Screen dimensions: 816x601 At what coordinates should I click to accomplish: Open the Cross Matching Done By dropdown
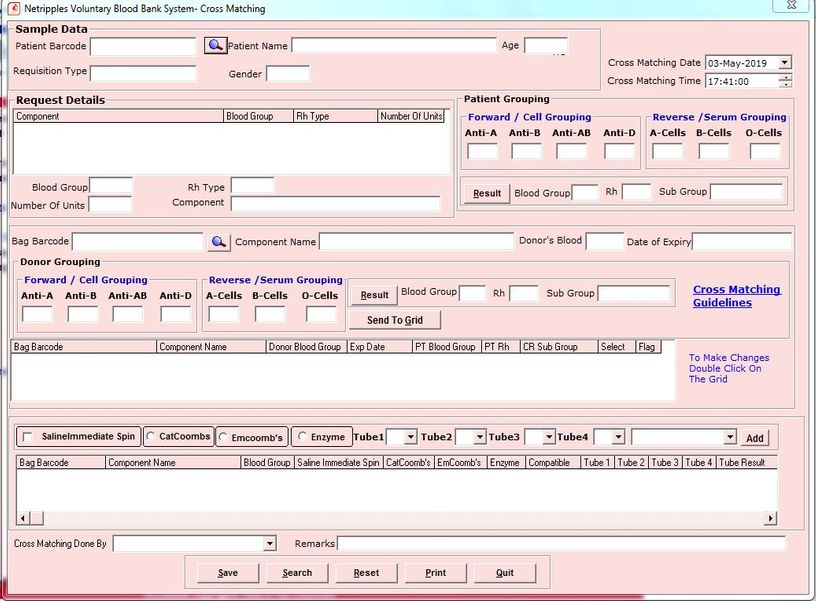[x=269, y=544]
